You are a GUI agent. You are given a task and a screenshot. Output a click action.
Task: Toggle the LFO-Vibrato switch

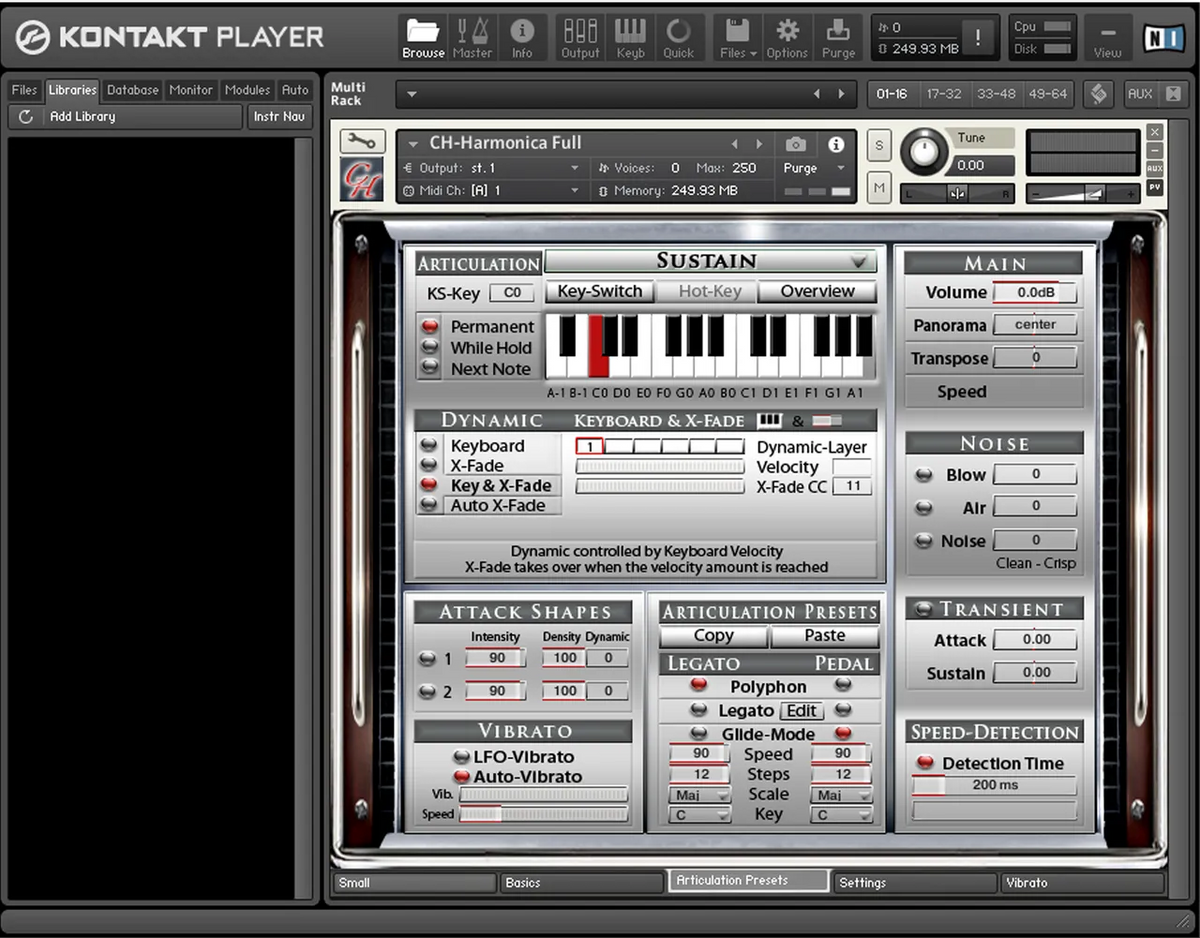(461, 757)
